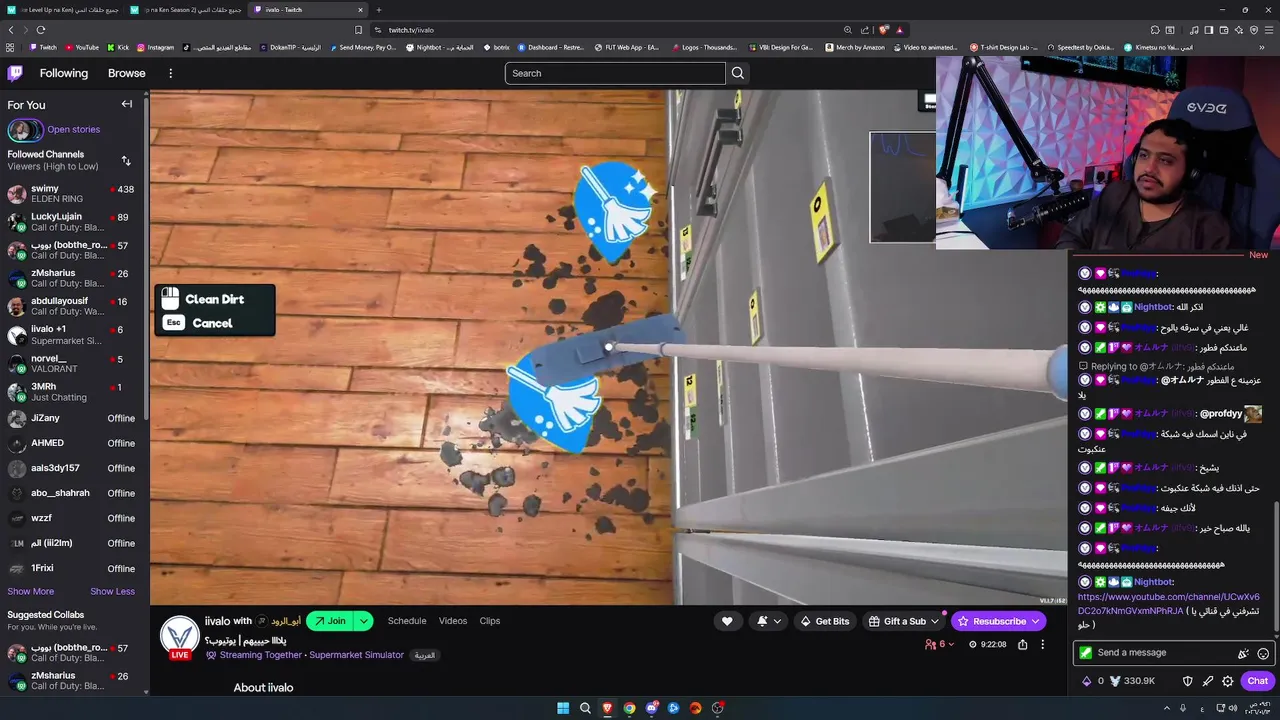This screenshot has width=1280, height=720.
Task: Open iivalo channel avatar with LIVE badge
Action: pos(180,637)
